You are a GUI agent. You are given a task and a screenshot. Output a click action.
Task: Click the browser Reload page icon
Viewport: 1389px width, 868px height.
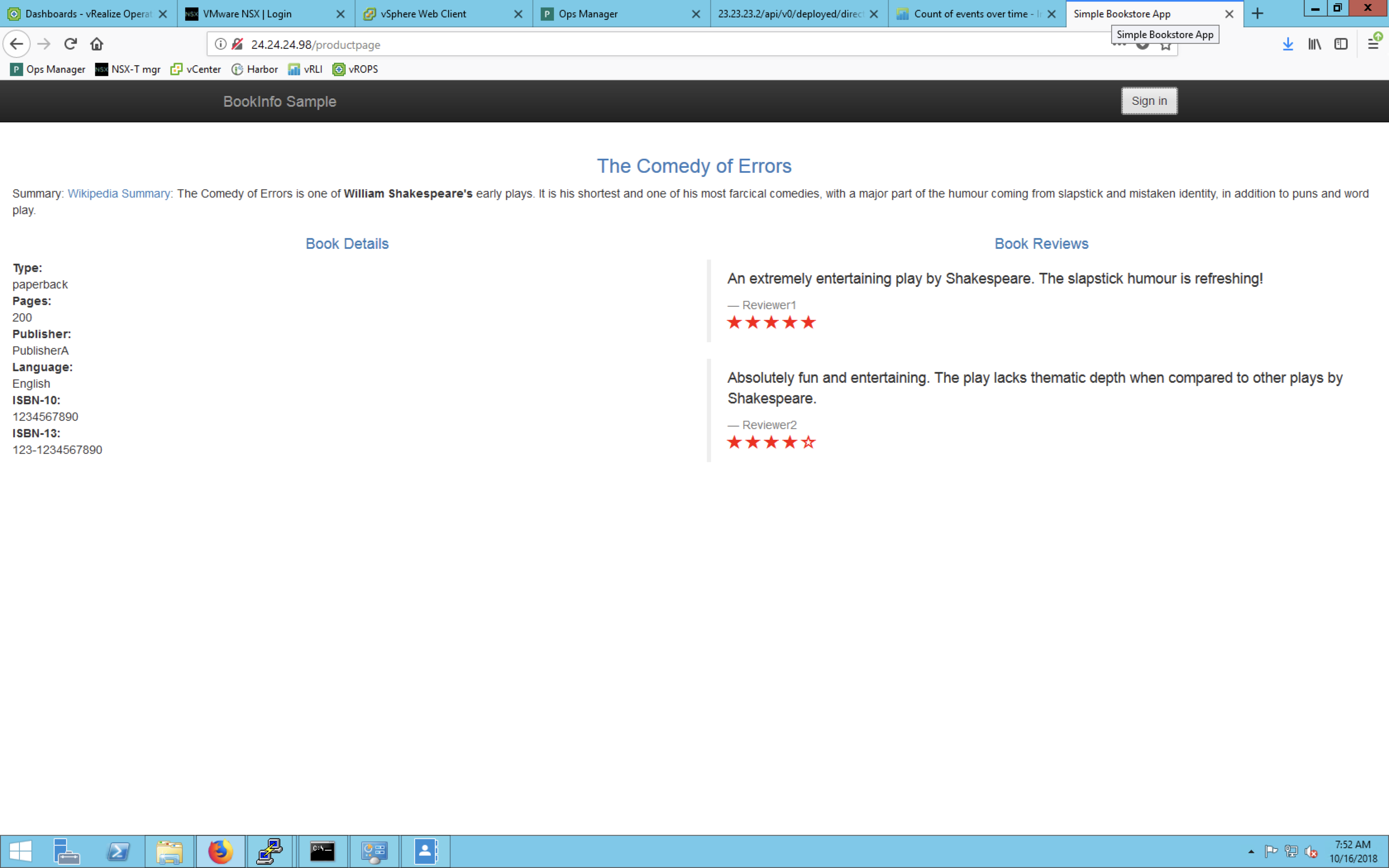click(71, 44)
